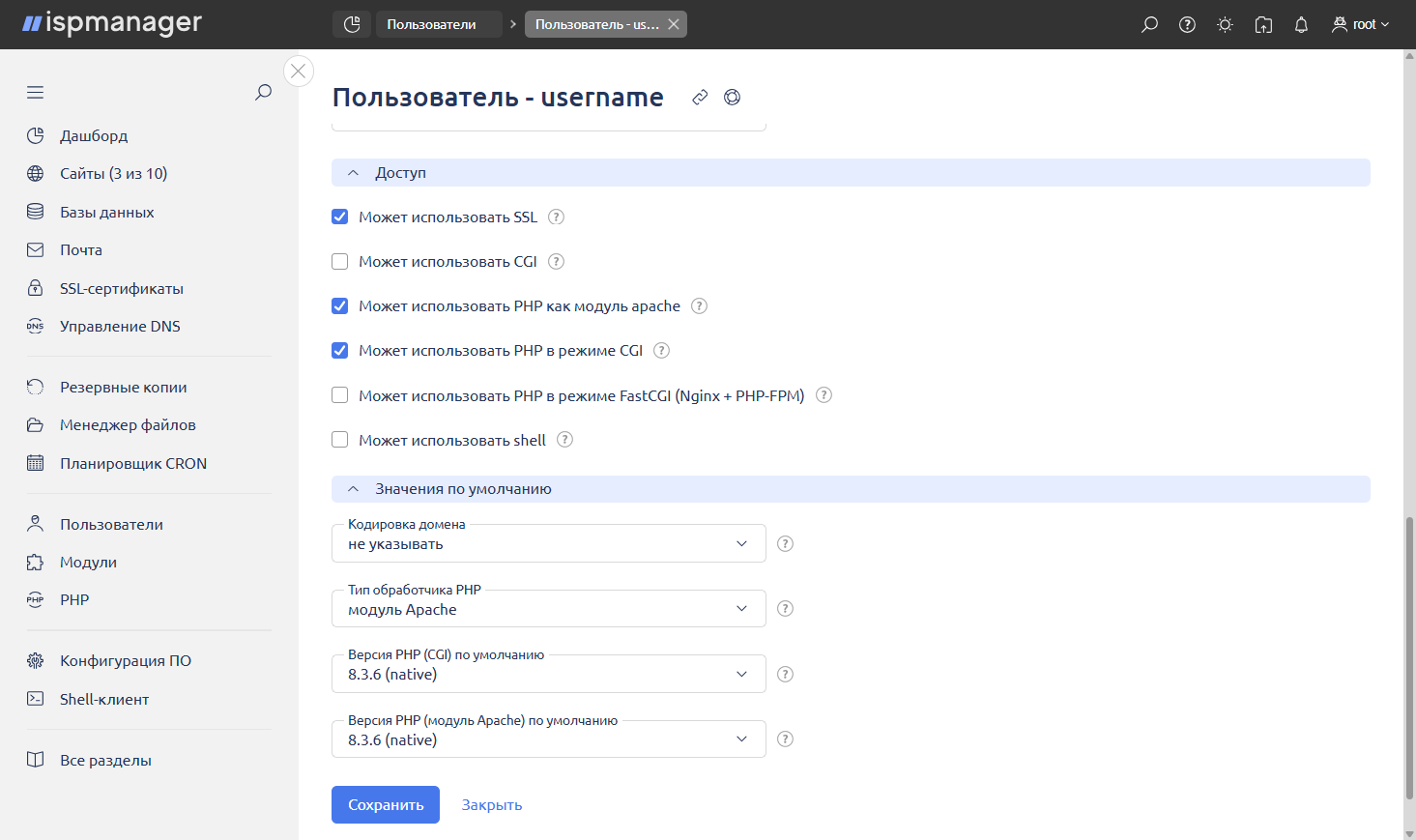Screen dimensions: 1416x840
Task: Enable Может использовать shell access
Action: (x=339, y=439)
